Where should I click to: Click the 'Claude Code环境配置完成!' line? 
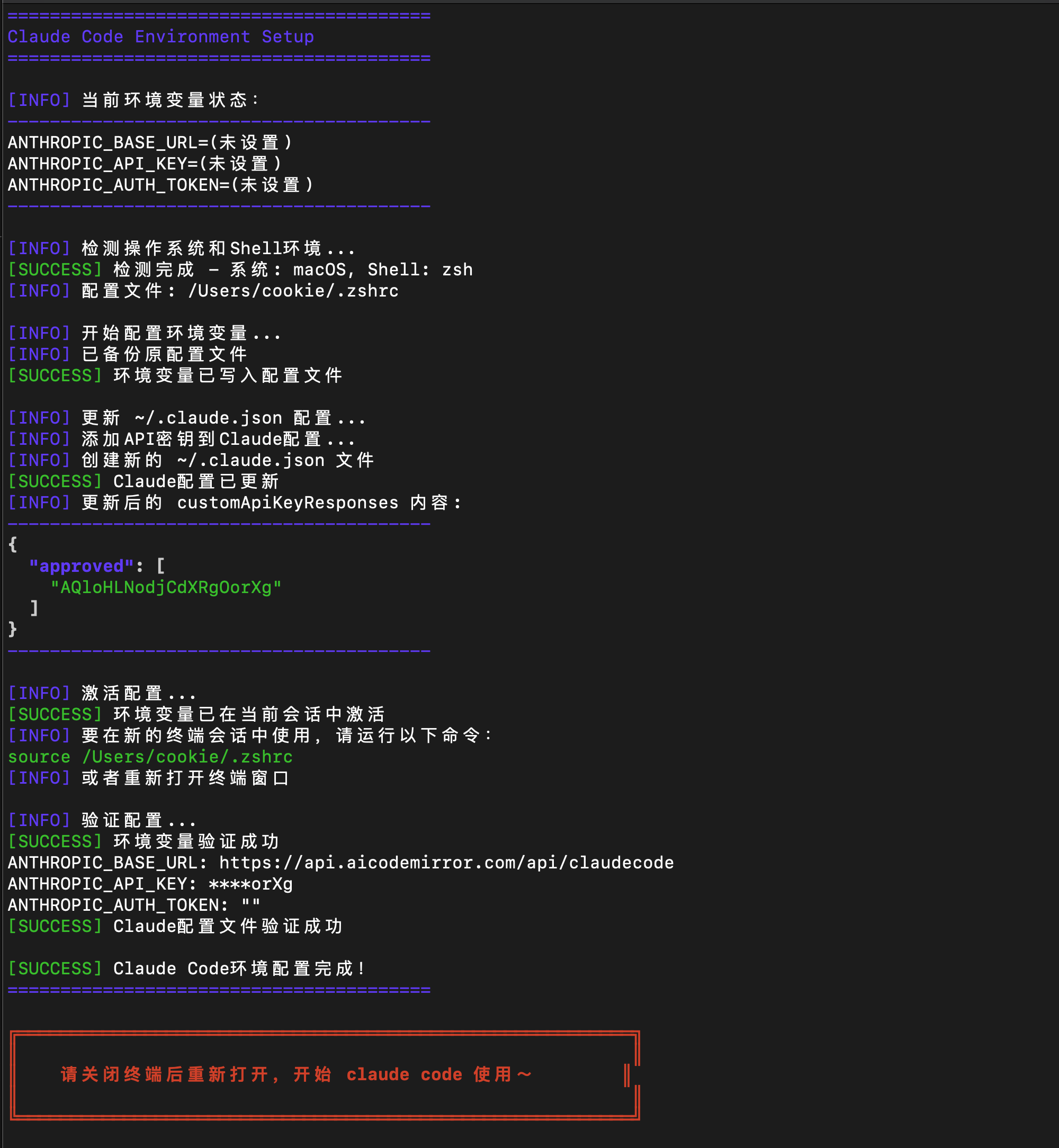187,968
